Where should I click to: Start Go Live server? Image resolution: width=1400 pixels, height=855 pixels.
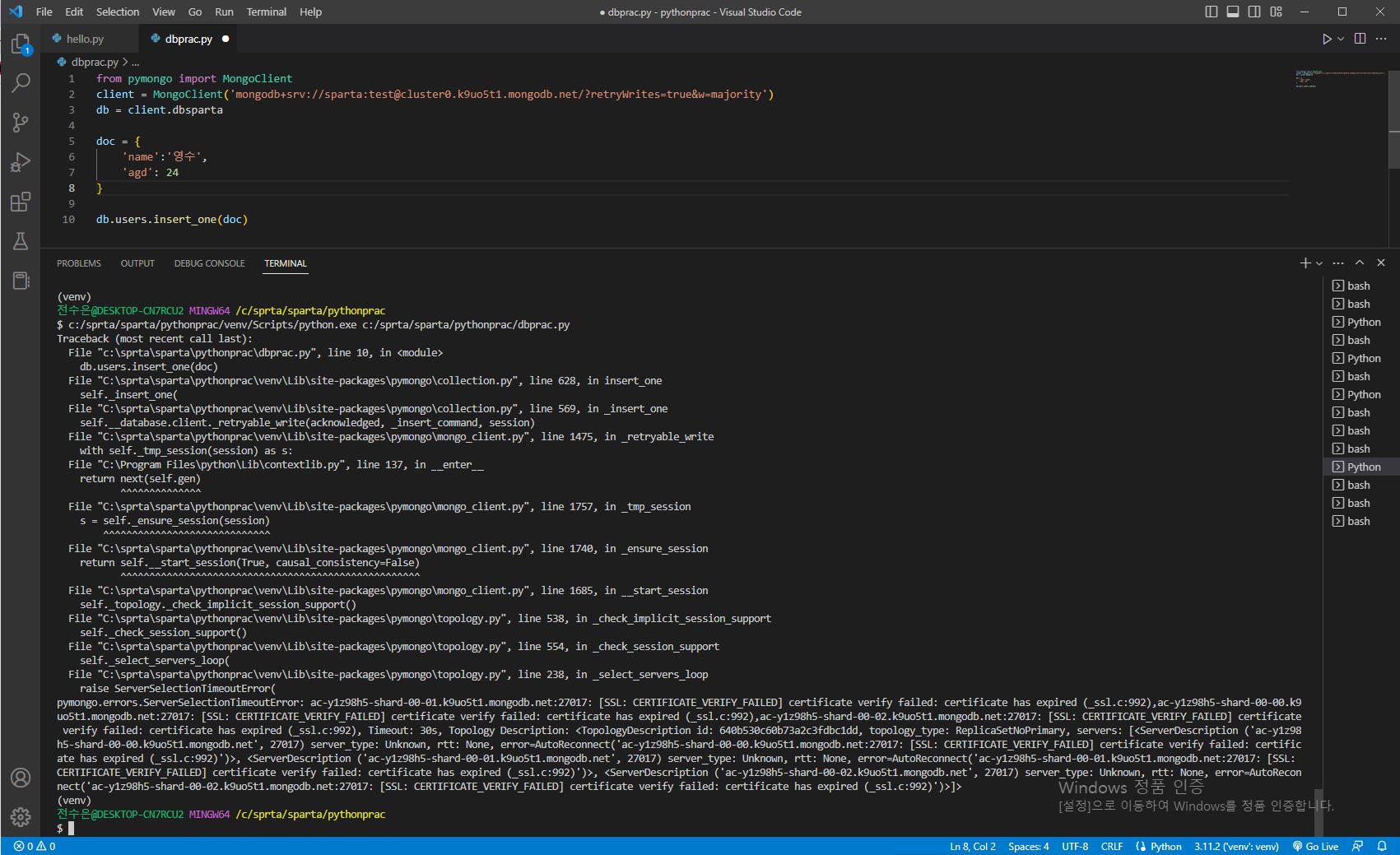point(1315,846)
